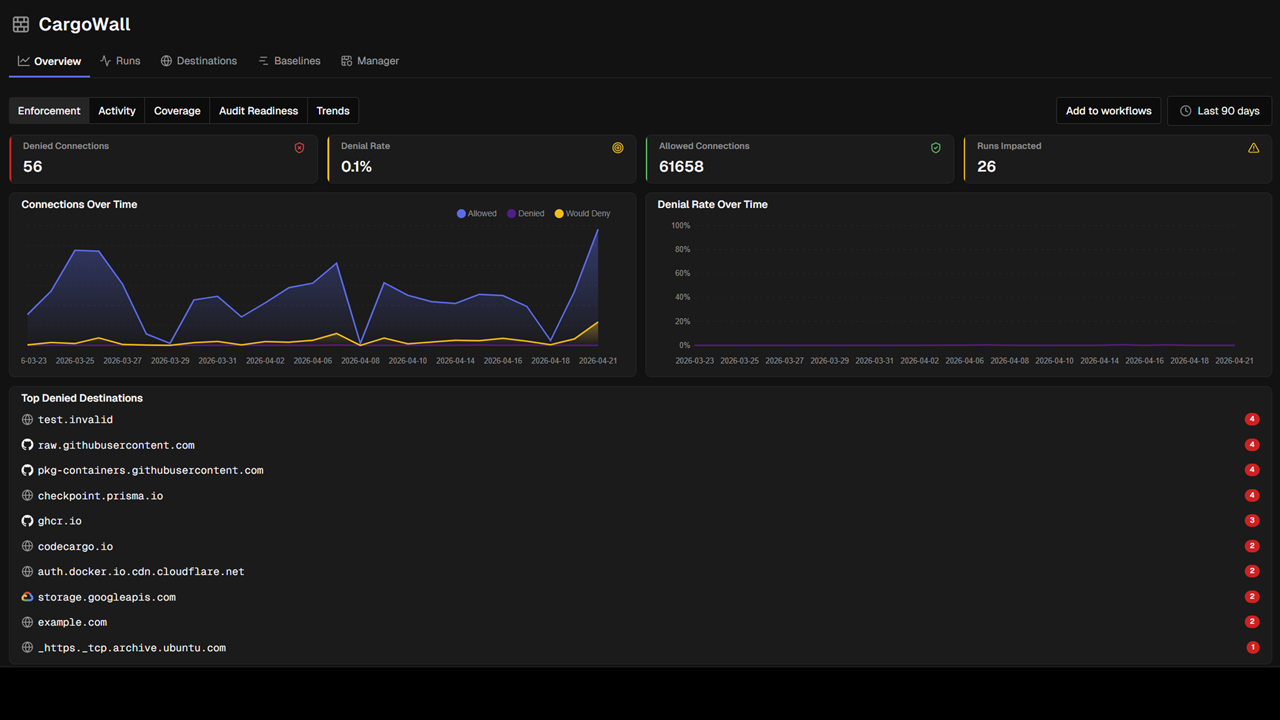This screenshot has height=720, width=1280.
Task: Click the checkpoint.prisma.io destination text
Action: [100, 496]
